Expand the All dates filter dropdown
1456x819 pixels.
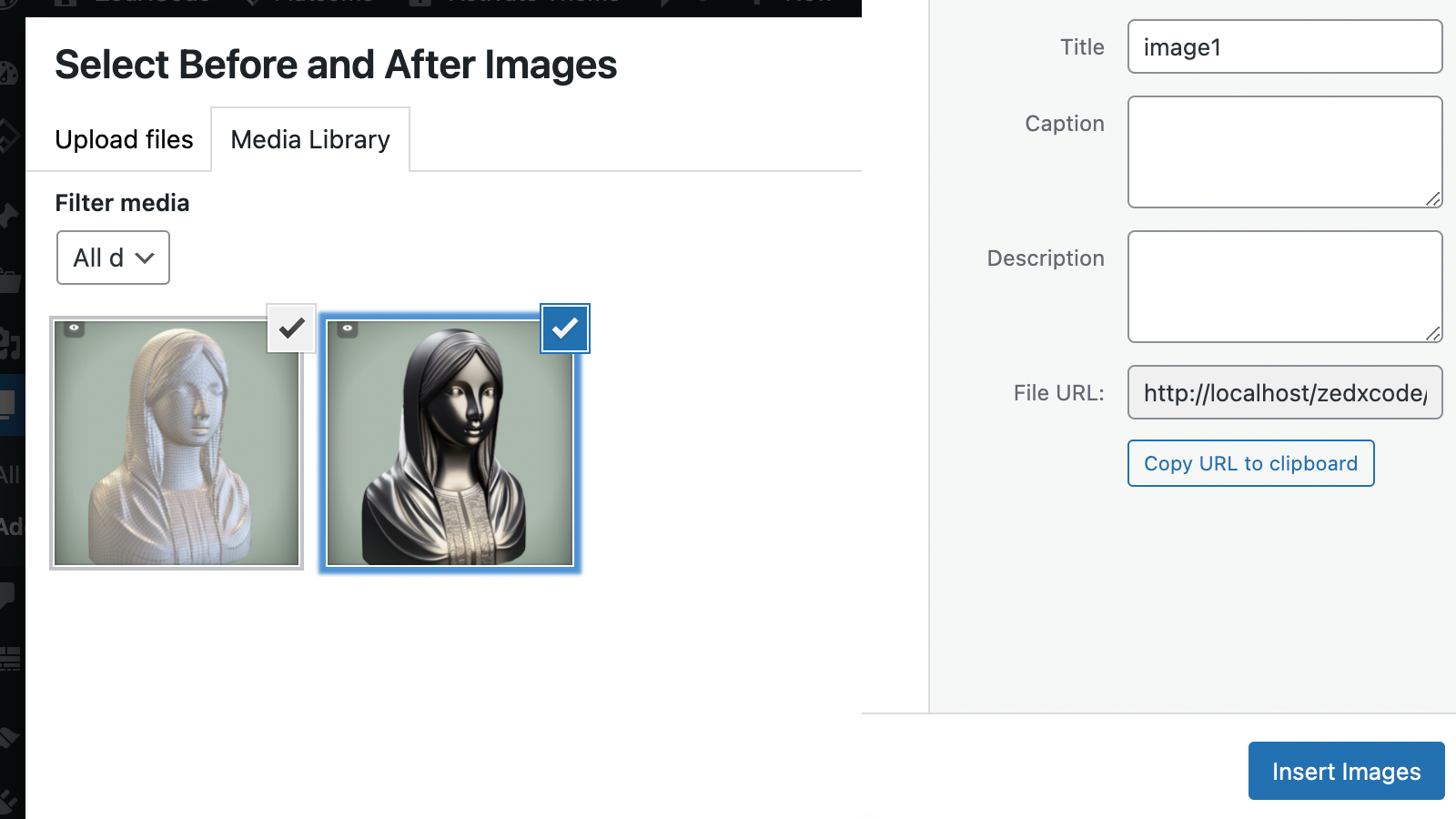[113, 258]
